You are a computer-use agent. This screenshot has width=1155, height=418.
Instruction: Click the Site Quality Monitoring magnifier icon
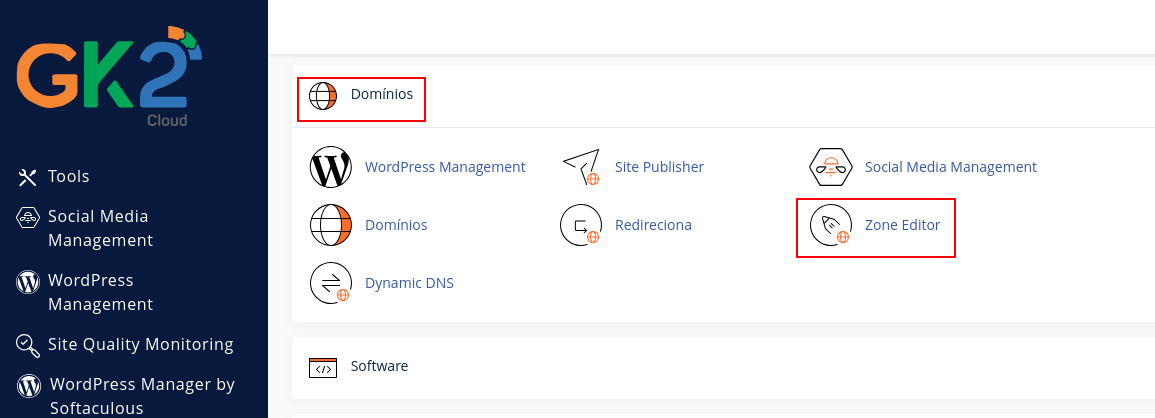[x=27, y=344]
